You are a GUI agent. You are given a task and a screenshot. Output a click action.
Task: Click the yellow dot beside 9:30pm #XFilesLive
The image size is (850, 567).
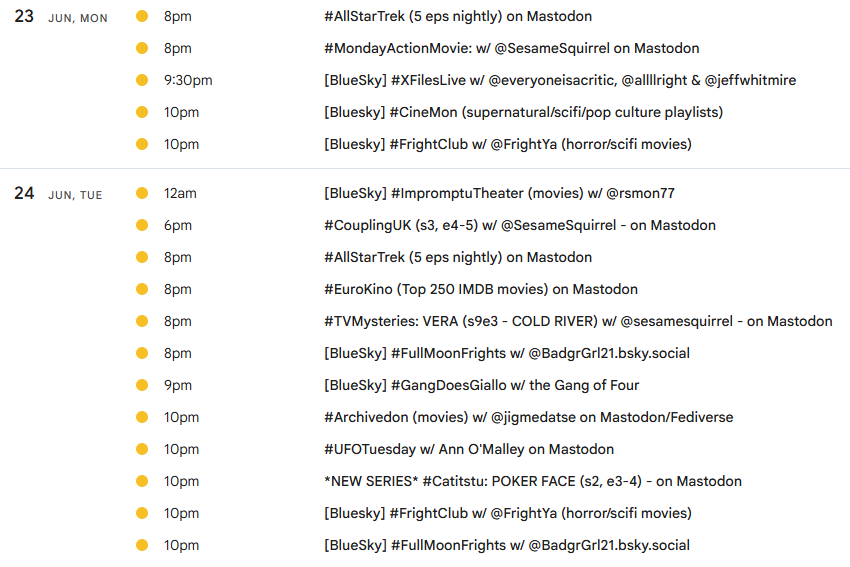pyautogui.click(x=142, y=80)
